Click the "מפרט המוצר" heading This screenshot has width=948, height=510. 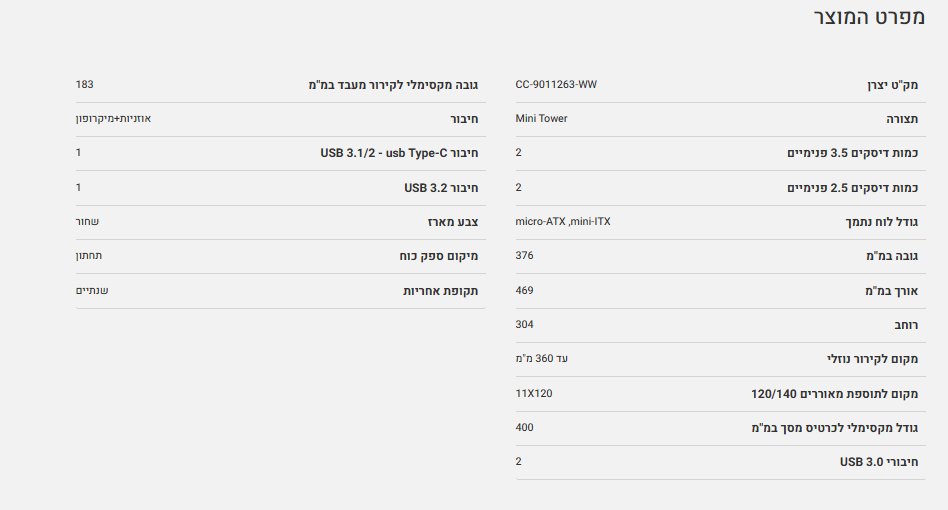(868, 18)
